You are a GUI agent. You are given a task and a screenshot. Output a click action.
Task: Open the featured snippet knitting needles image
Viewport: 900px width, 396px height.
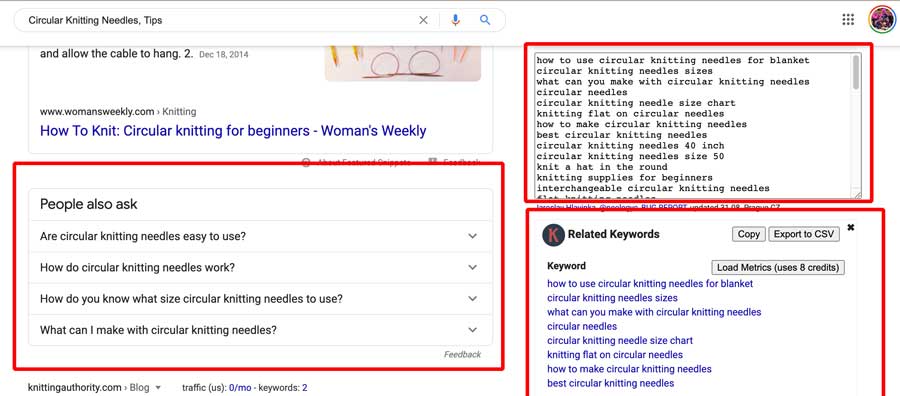(x=403, y=63)
